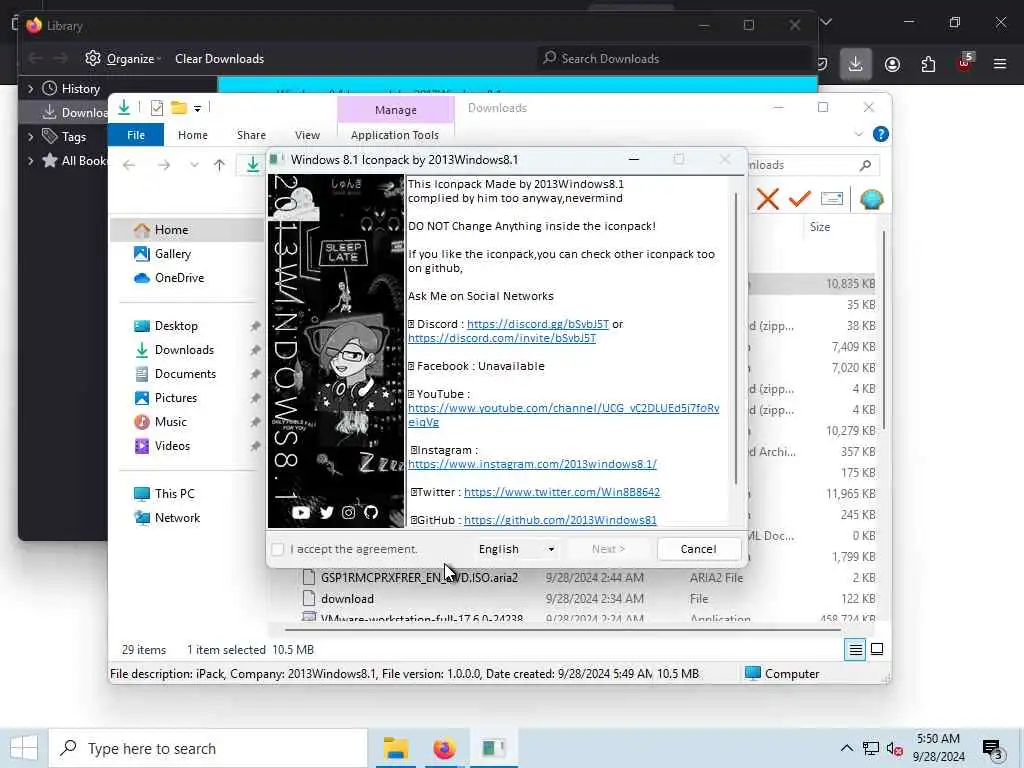Open the Instagram 2013windows8.1 link
This screenshot has height=768, width=1024.
(x=532, y=464)
